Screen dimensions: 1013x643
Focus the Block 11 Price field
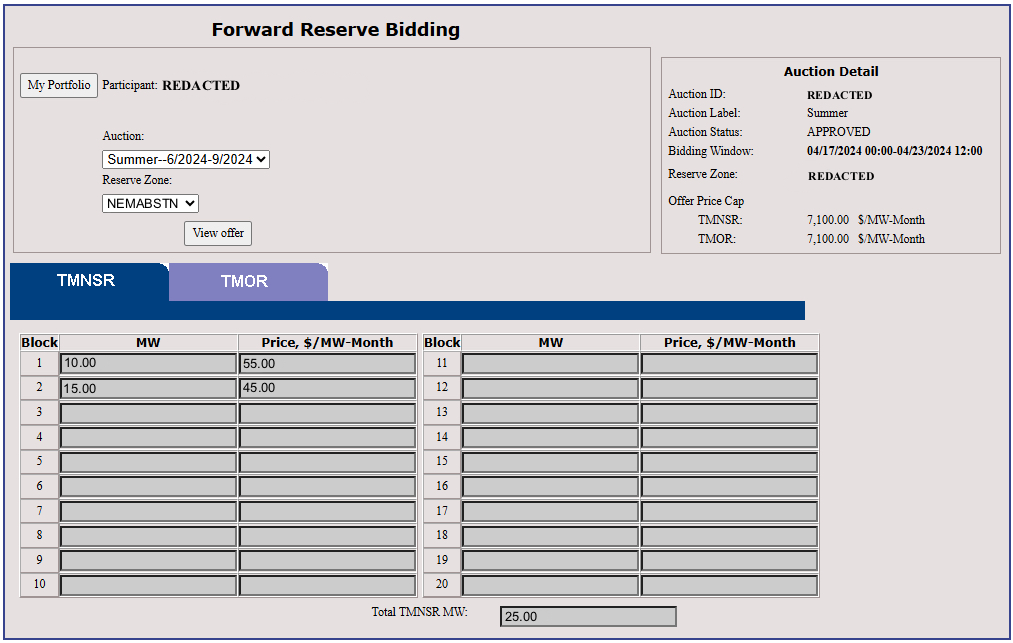point(729,363)
